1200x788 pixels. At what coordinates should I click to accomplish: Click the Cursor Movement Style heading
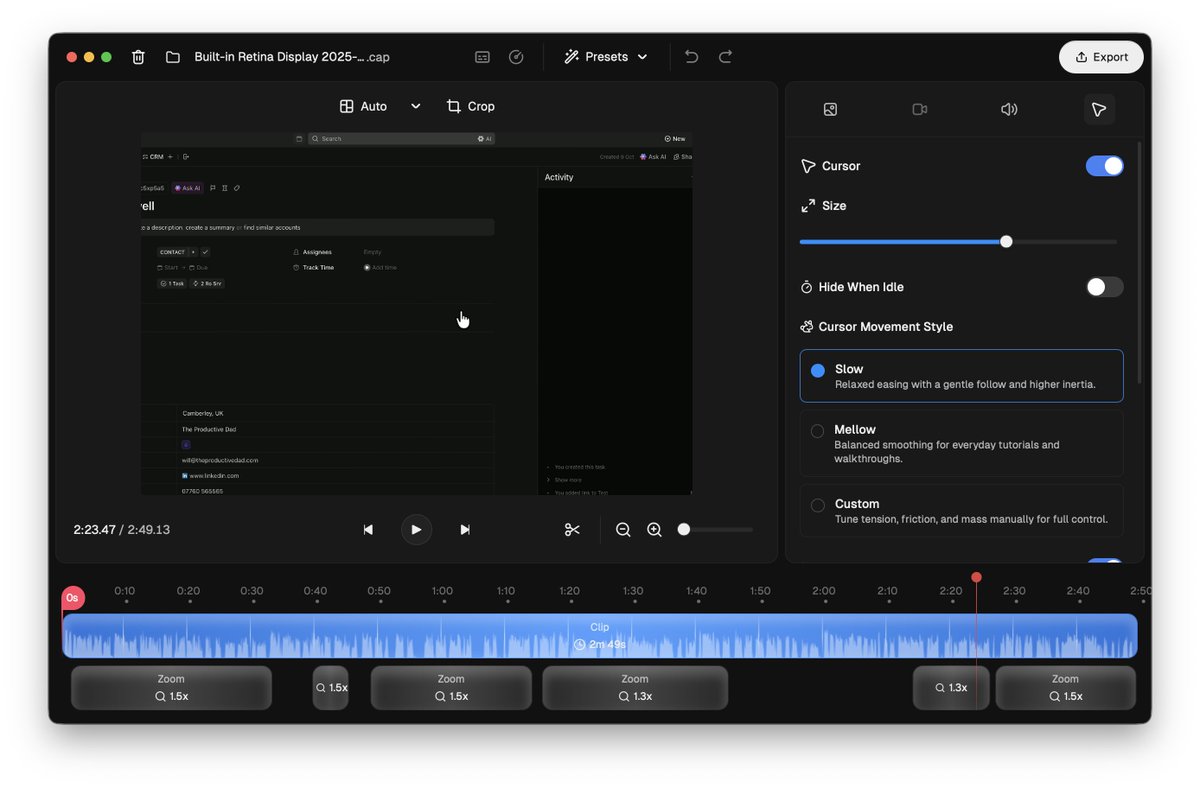pos(886,327)
